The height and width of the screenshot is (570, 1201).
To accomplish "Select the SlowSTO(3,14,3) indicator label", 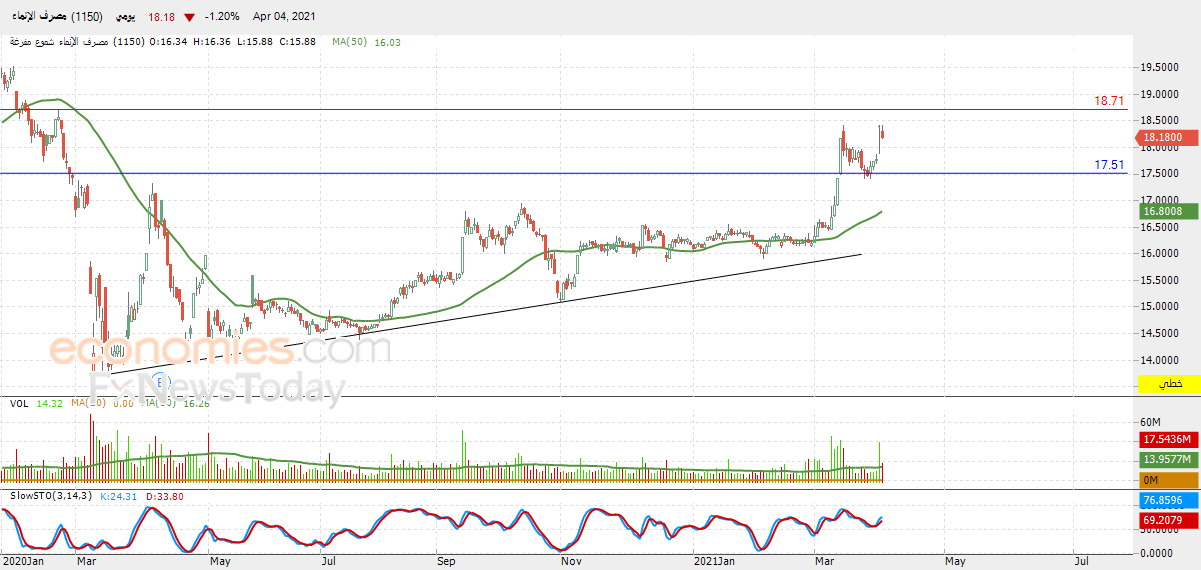I will point(50,496).
